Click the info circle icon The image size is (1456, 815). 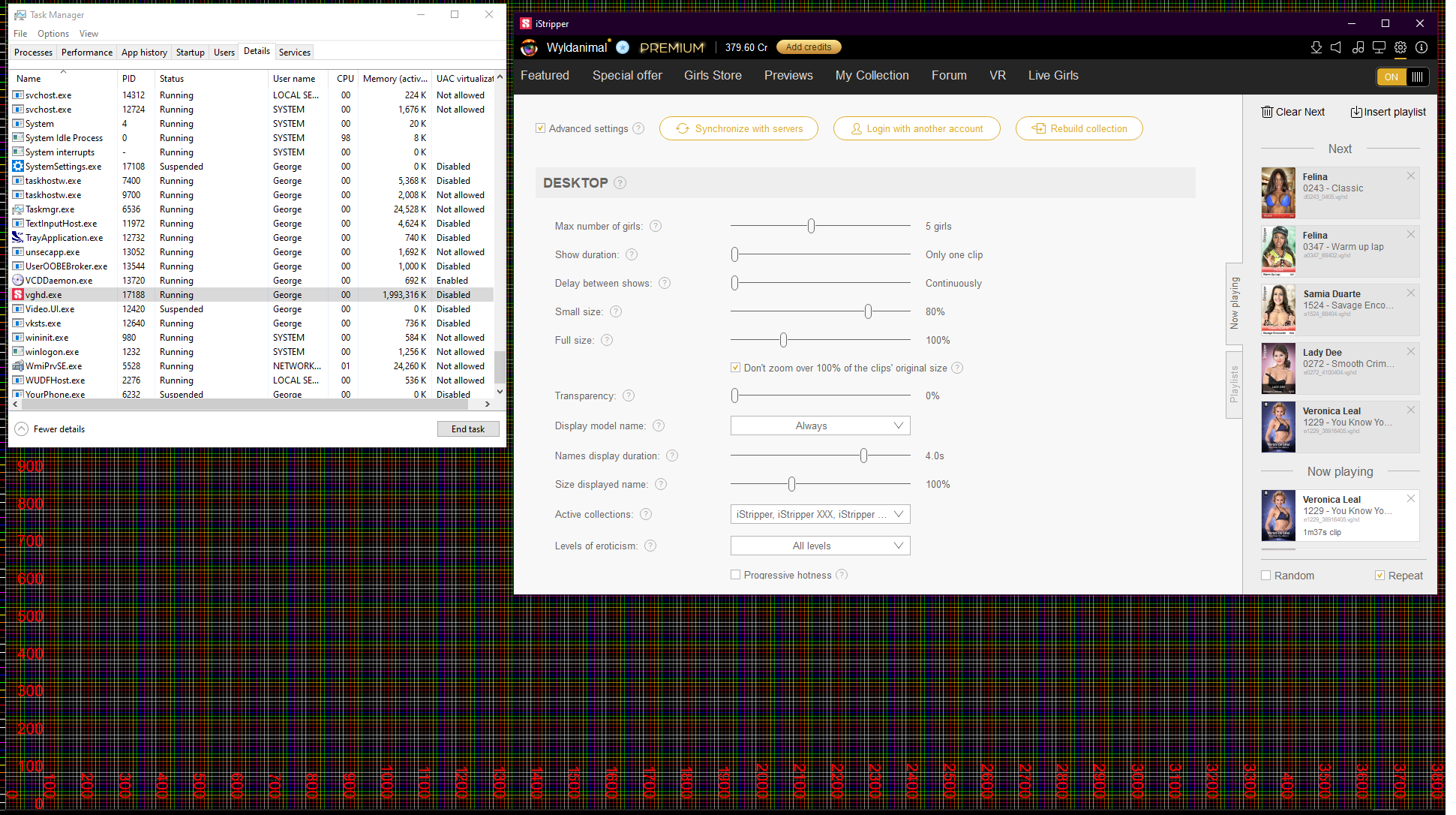click(1421, 47)
